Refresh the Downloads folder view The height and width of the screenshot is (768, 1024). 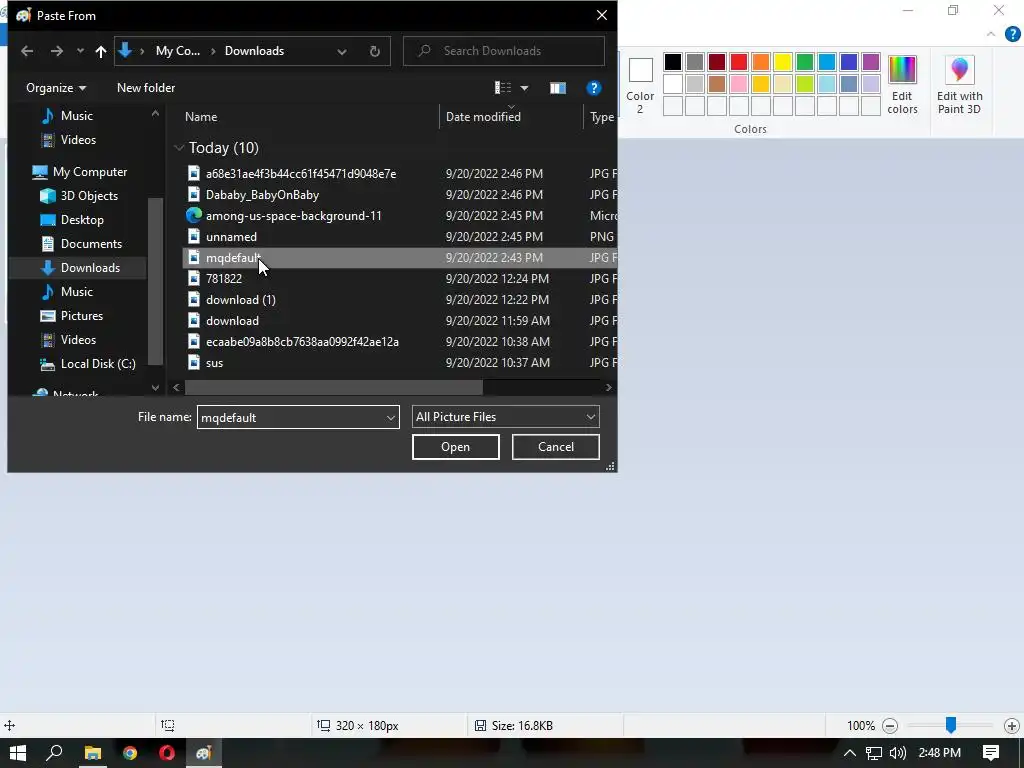pos(375,51)
